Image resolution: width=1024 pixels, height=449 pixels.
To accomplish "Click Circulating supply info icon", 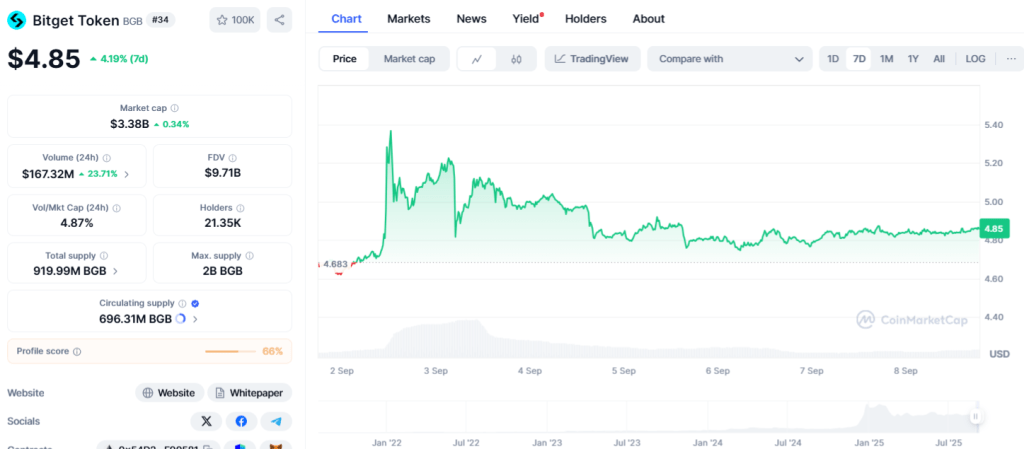I will pyautogui.click(x=182, y=303).
